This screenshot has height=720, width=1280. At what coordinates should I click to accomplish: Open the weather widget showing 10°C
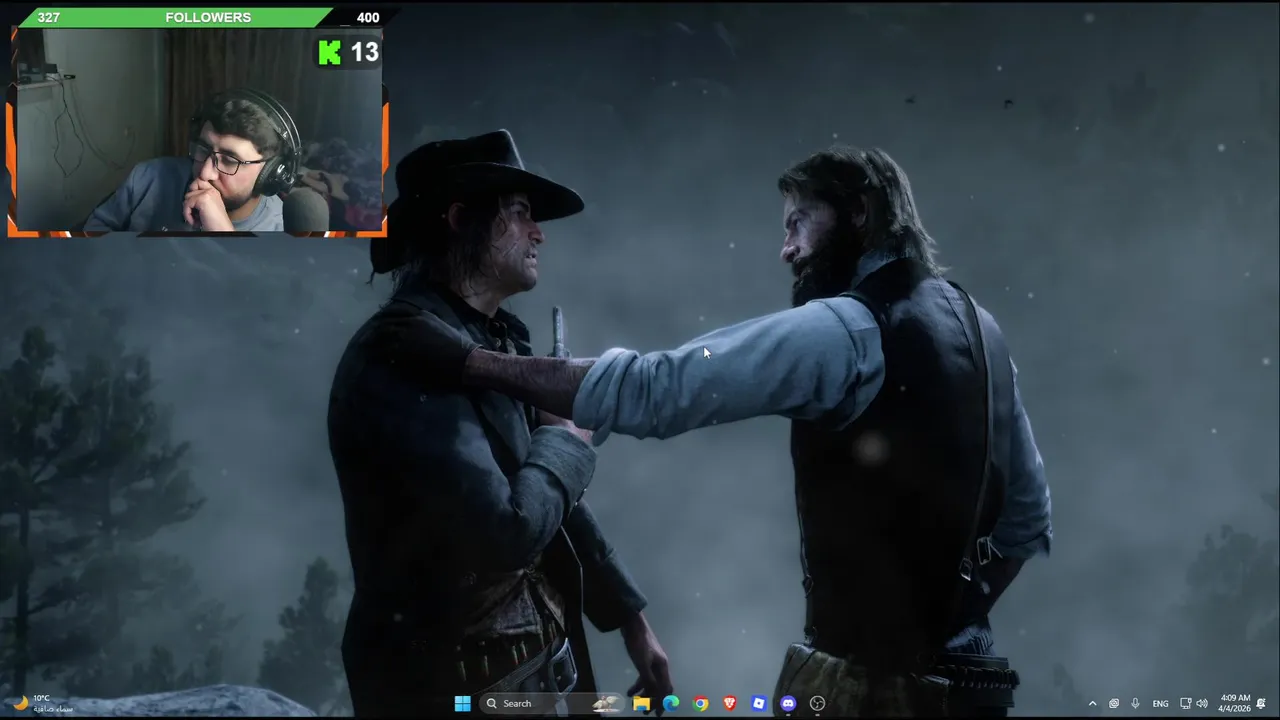pos(42,703)
